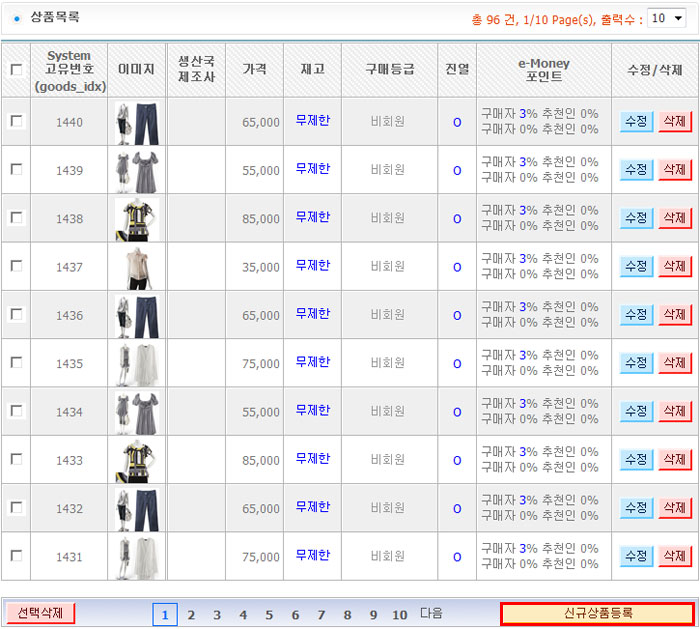Click 삭제 button for product 1440

coord(675,121)
